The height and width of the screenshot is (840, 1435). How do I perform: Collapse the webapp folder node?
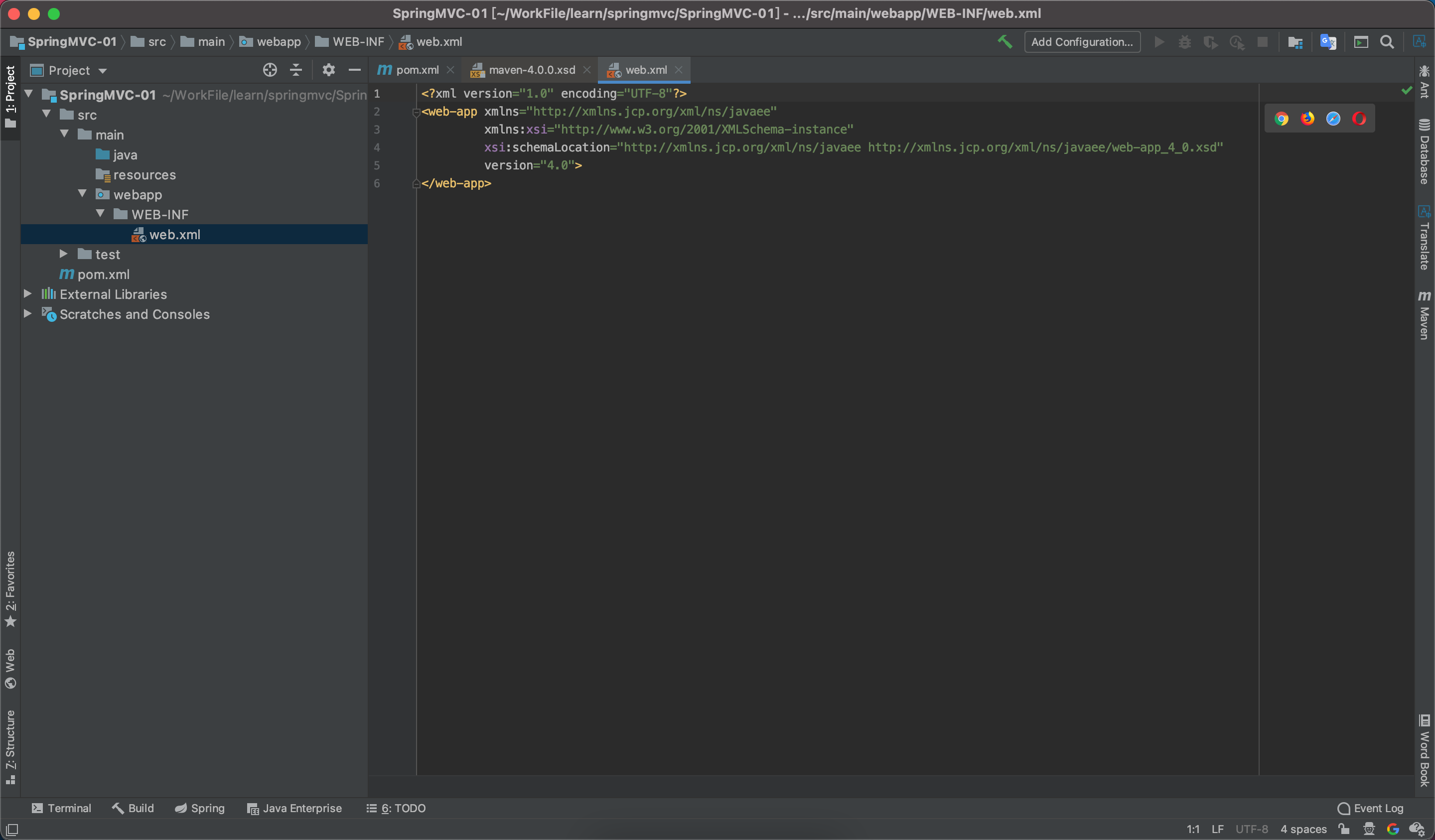pyautogui.click(x=83, y=194)
